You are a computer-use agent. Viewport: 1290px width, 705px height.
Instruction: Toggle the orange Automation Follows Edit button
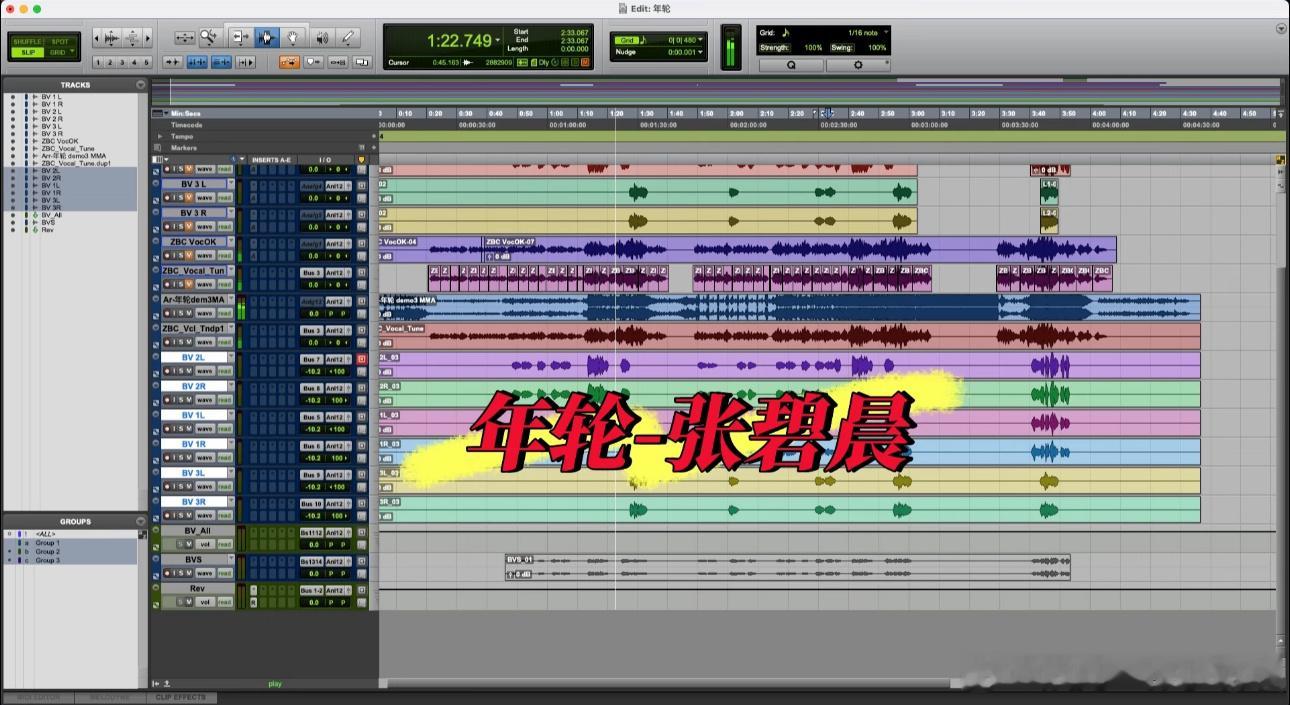tap(289, 62)
